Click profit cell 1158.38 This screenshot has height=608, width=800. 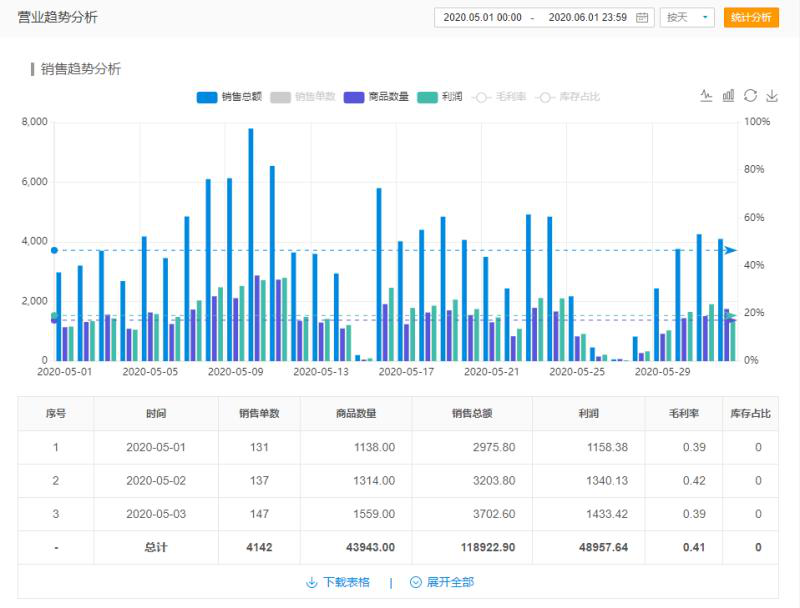point(607,447)
